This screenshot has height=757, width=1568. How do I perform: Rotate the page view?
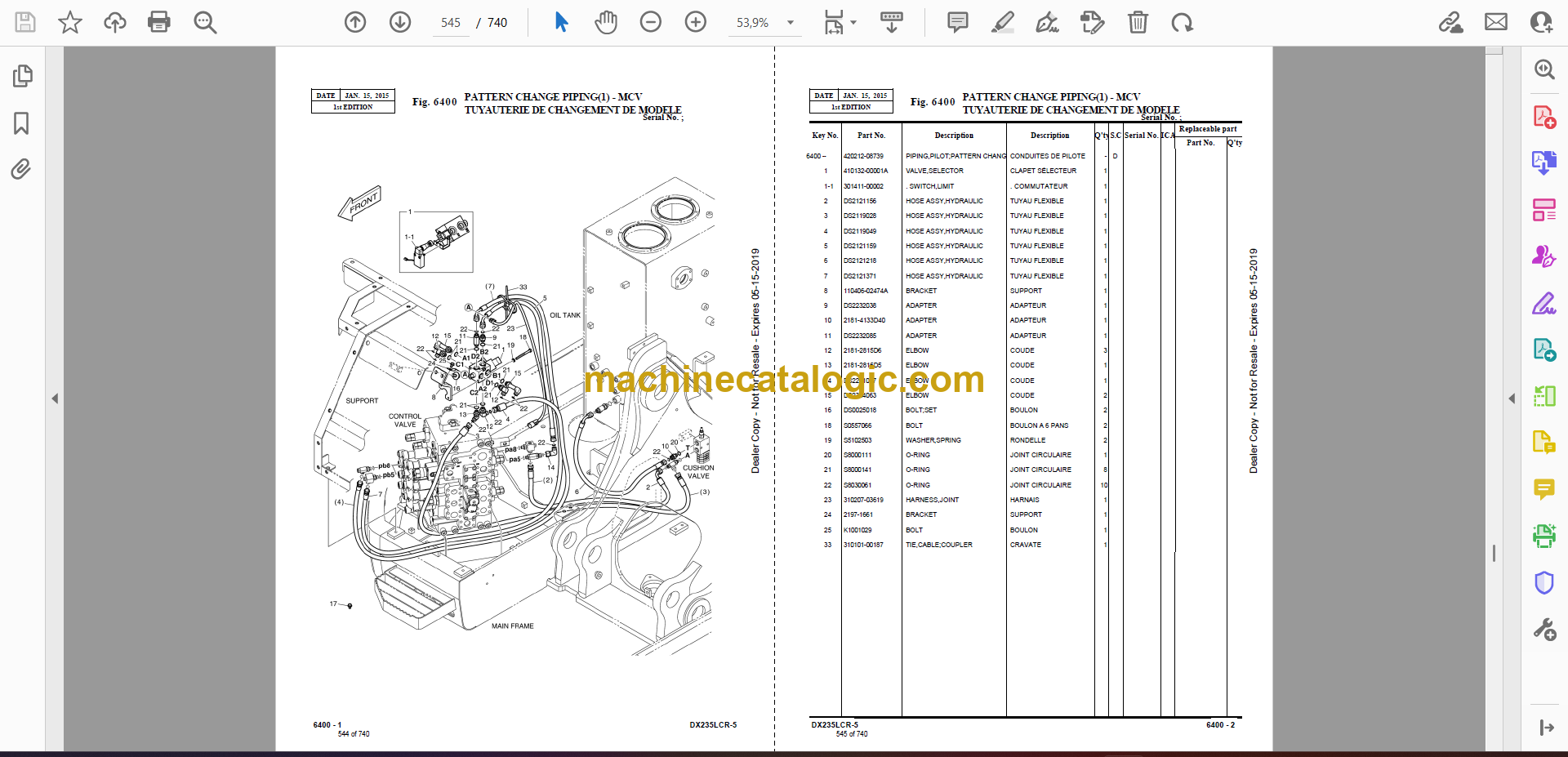point(1182,22)
